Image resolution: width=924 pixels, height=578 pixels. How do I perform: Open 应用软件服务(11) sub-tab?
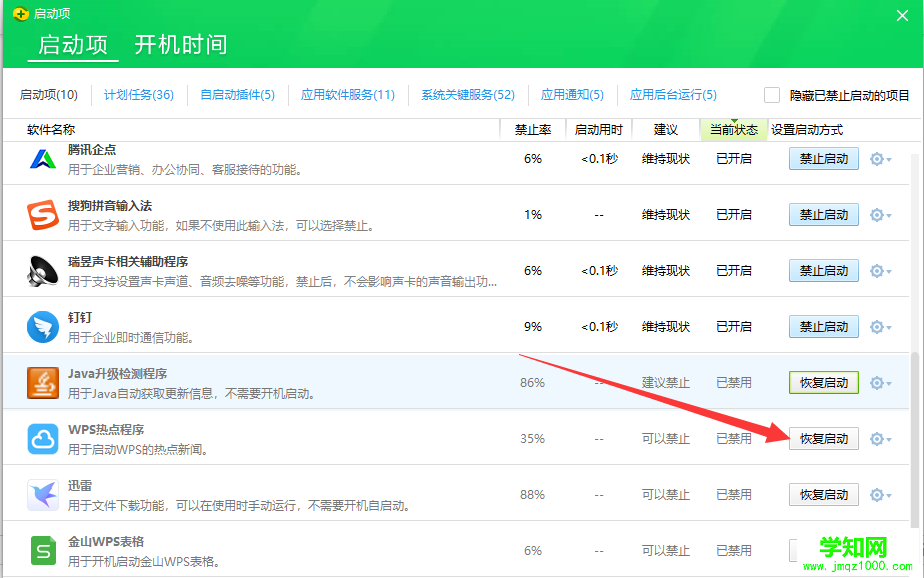tap(348, 95)
